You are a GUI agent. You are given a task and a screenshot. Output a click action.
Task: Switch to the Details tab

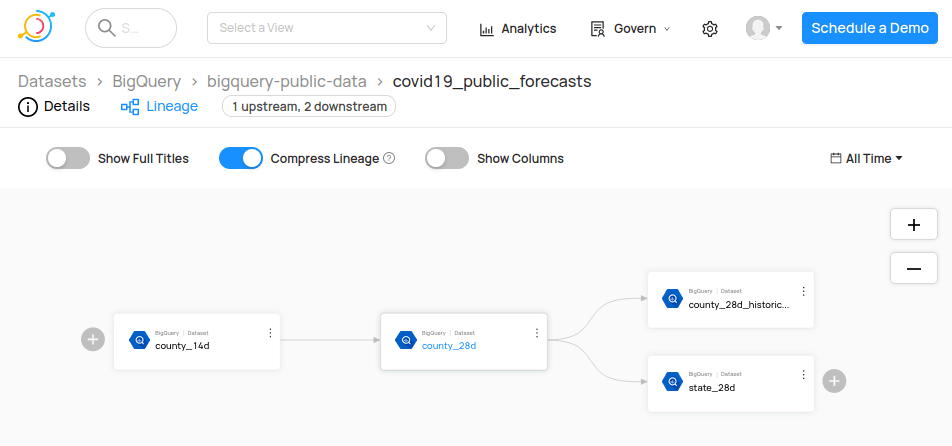pyautogui.click(x=54, y=106)
